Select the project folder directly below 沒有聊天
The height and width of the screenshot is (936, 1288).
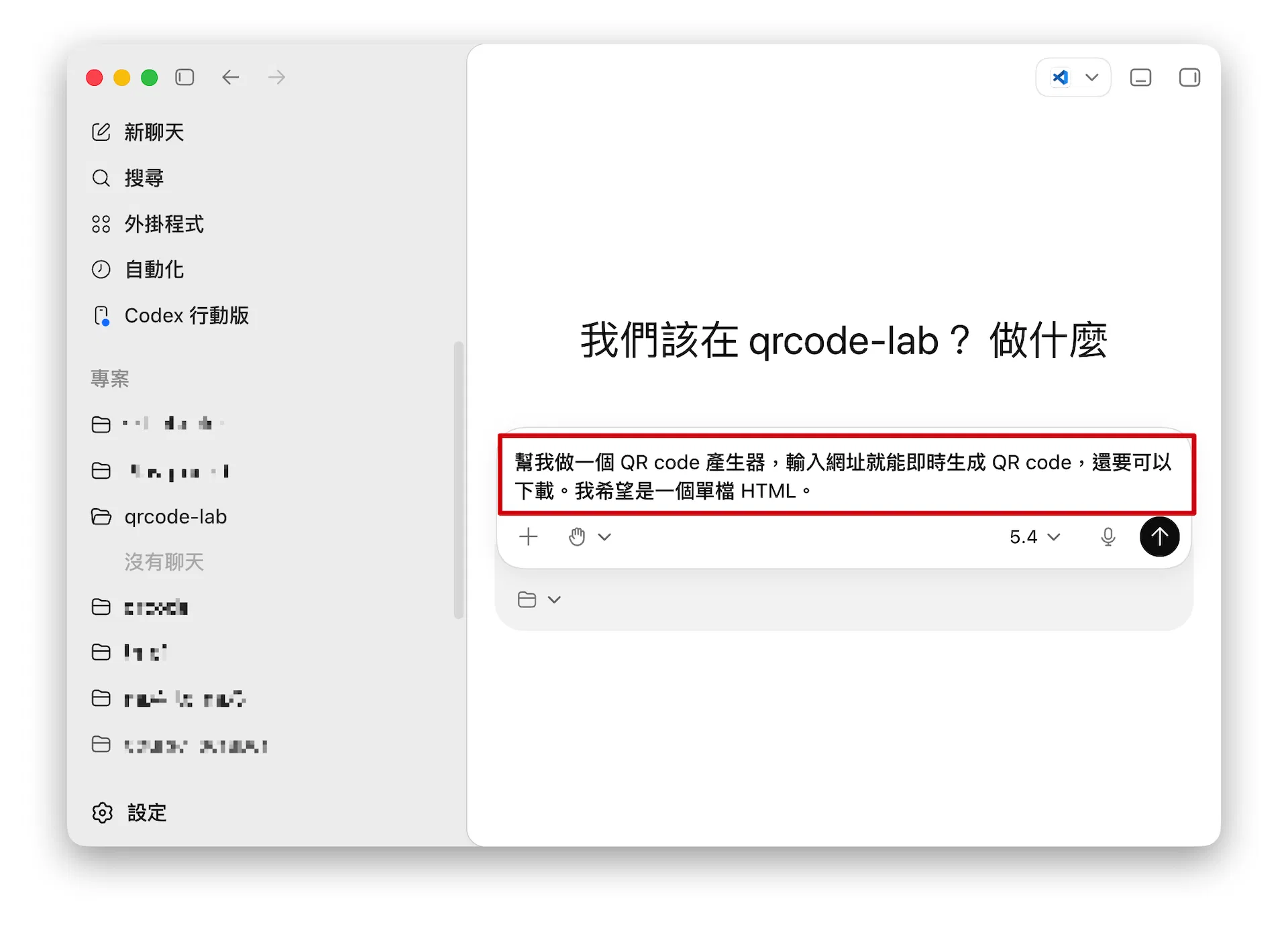(140, 607)
